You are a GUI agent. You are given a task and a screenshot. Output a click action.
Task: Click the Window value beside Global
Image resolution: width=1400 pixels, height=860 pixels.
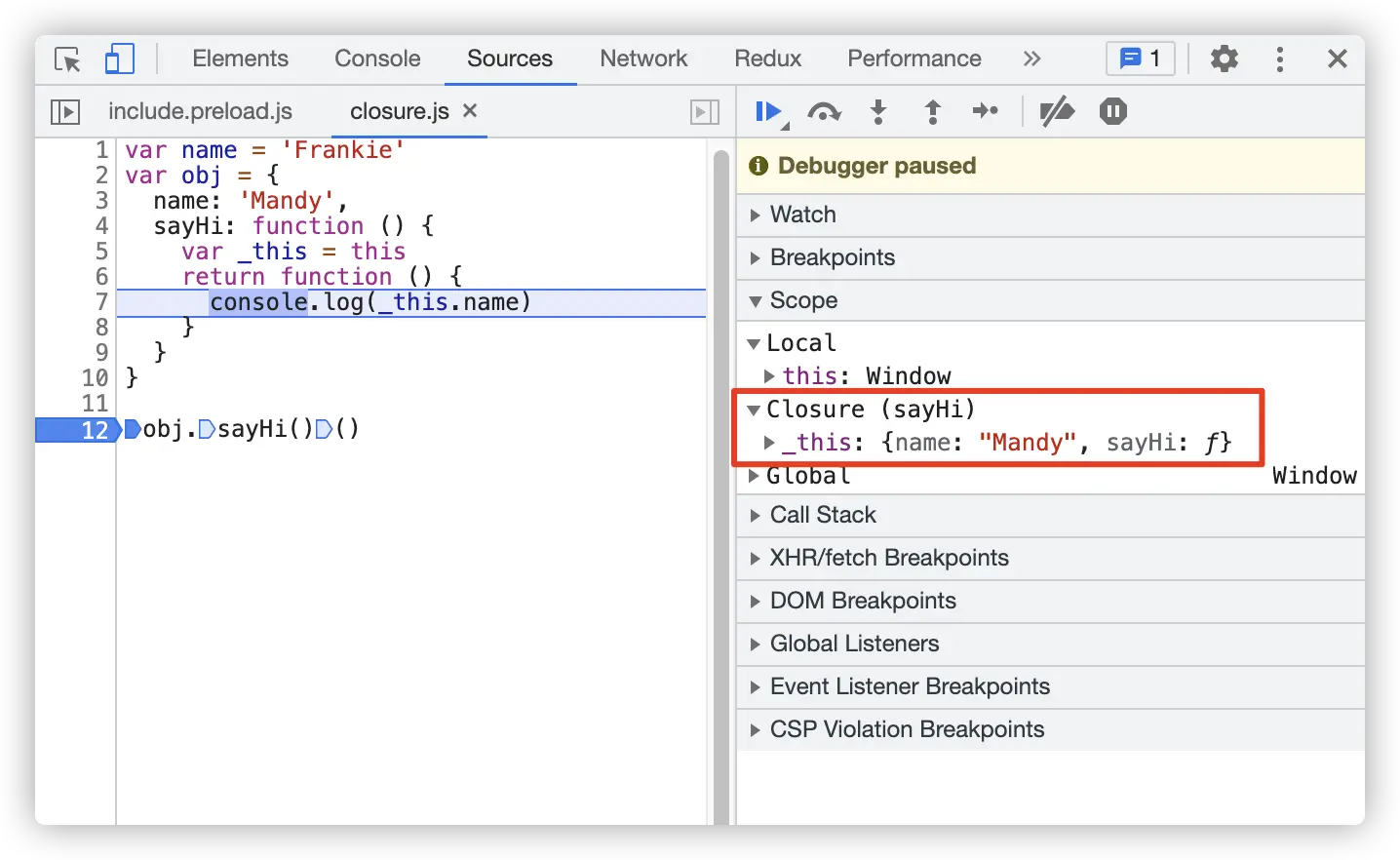1314,476
